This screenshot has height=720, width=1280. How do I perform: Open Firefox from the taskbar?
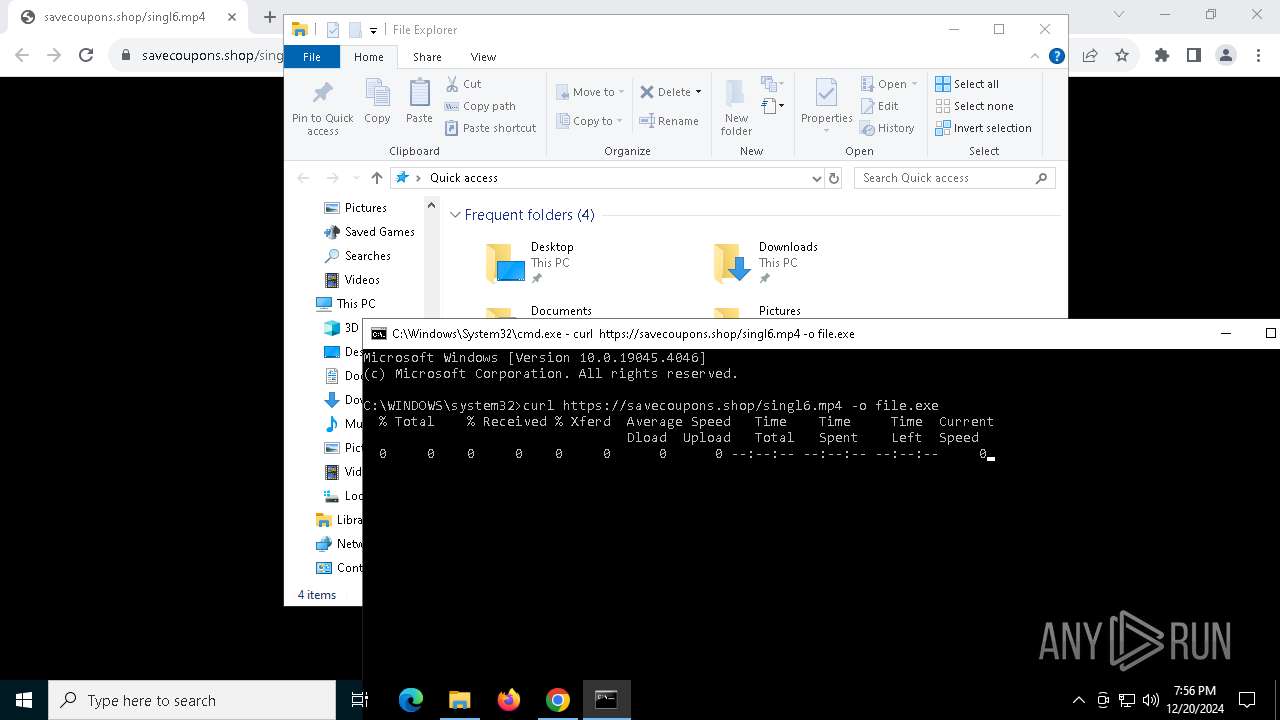pyautogui.click(x=509, y=700)
